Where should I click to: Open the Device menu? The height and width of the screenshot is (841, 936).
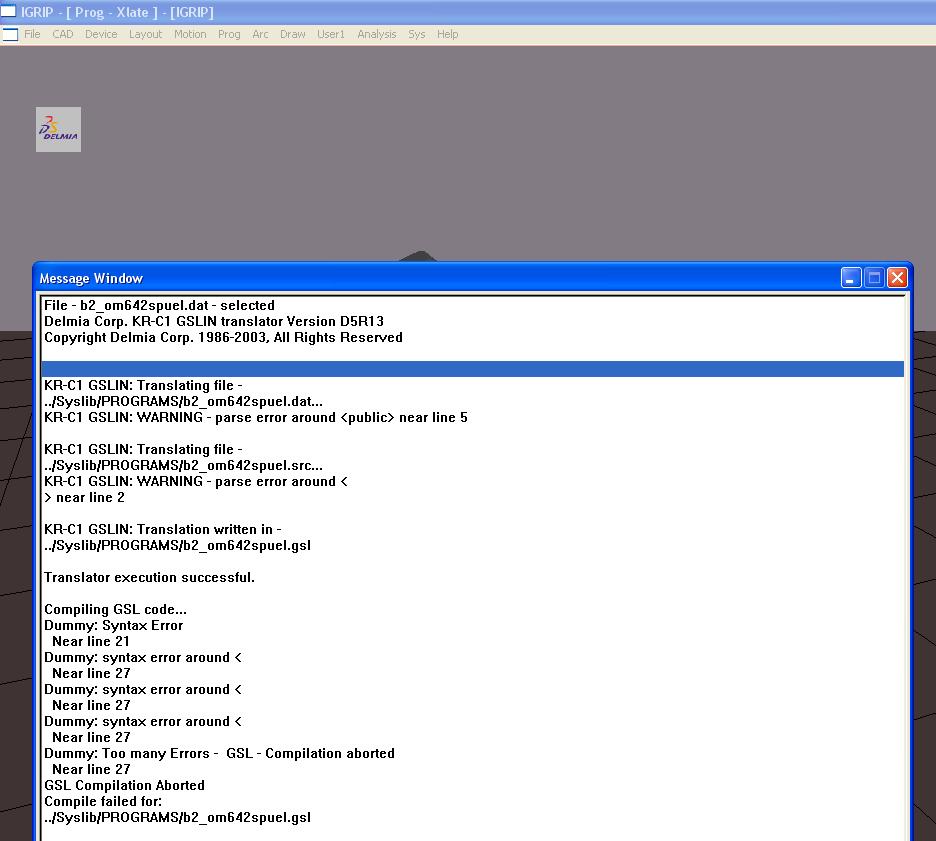click(x=101, y=35)
